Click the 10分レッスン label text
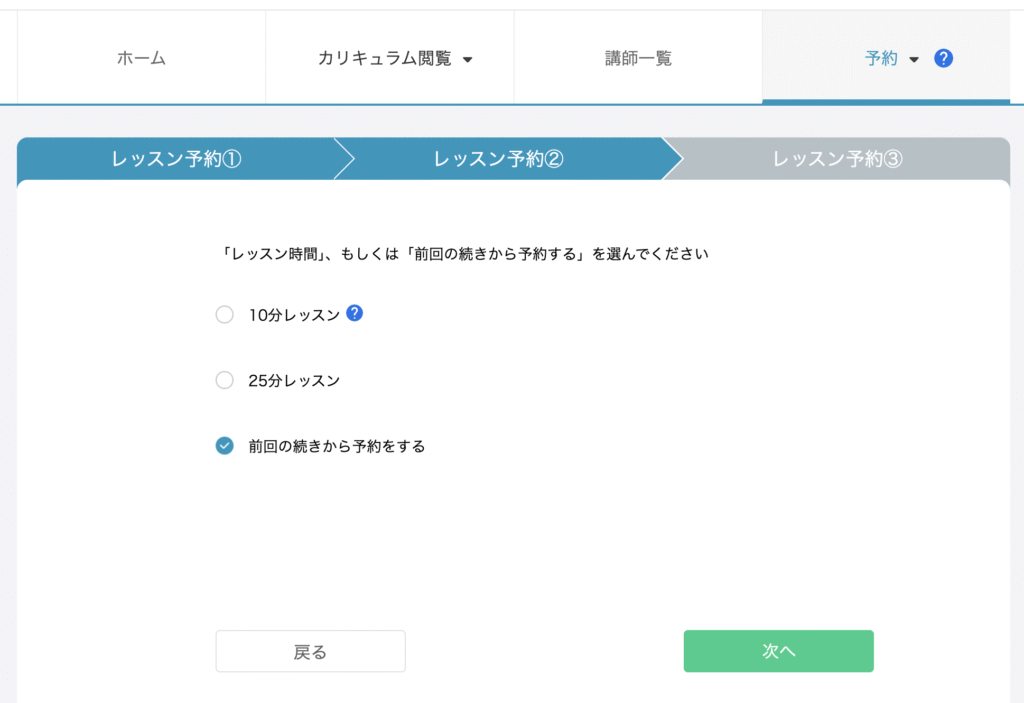Image resolution: width=1024 pixels, height=703 pixels. pyautogui.click(x=294, y=315)
